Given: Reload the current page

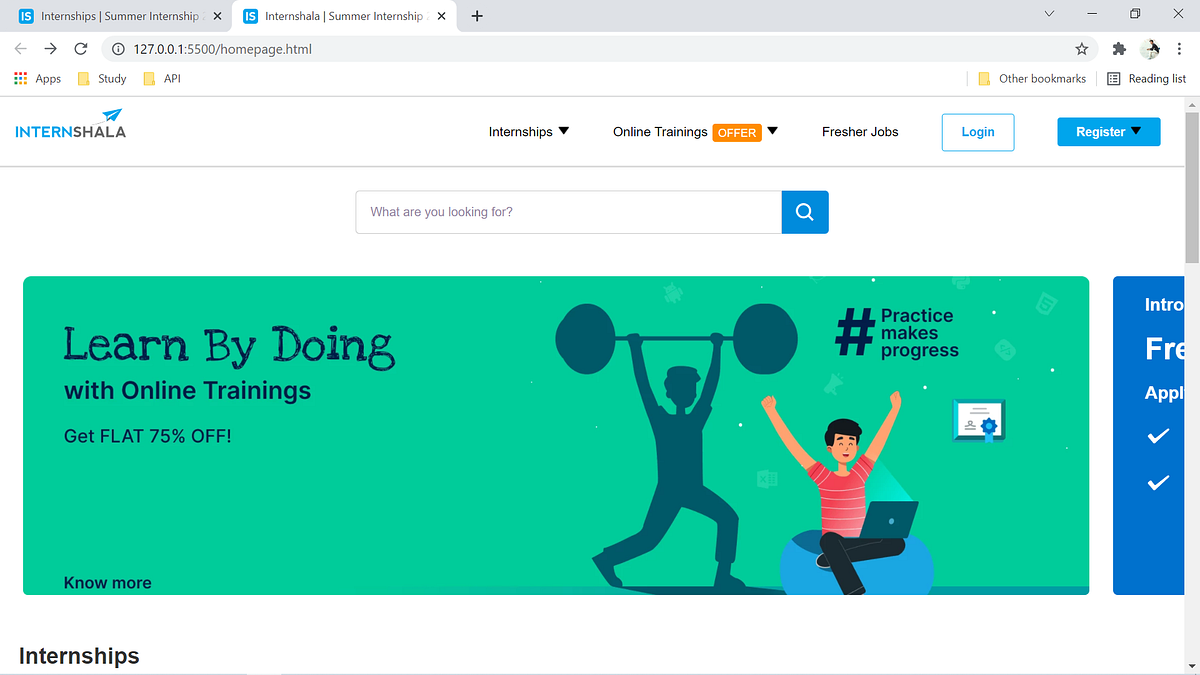Looking at the screenshot, I should tap(81, 48).
